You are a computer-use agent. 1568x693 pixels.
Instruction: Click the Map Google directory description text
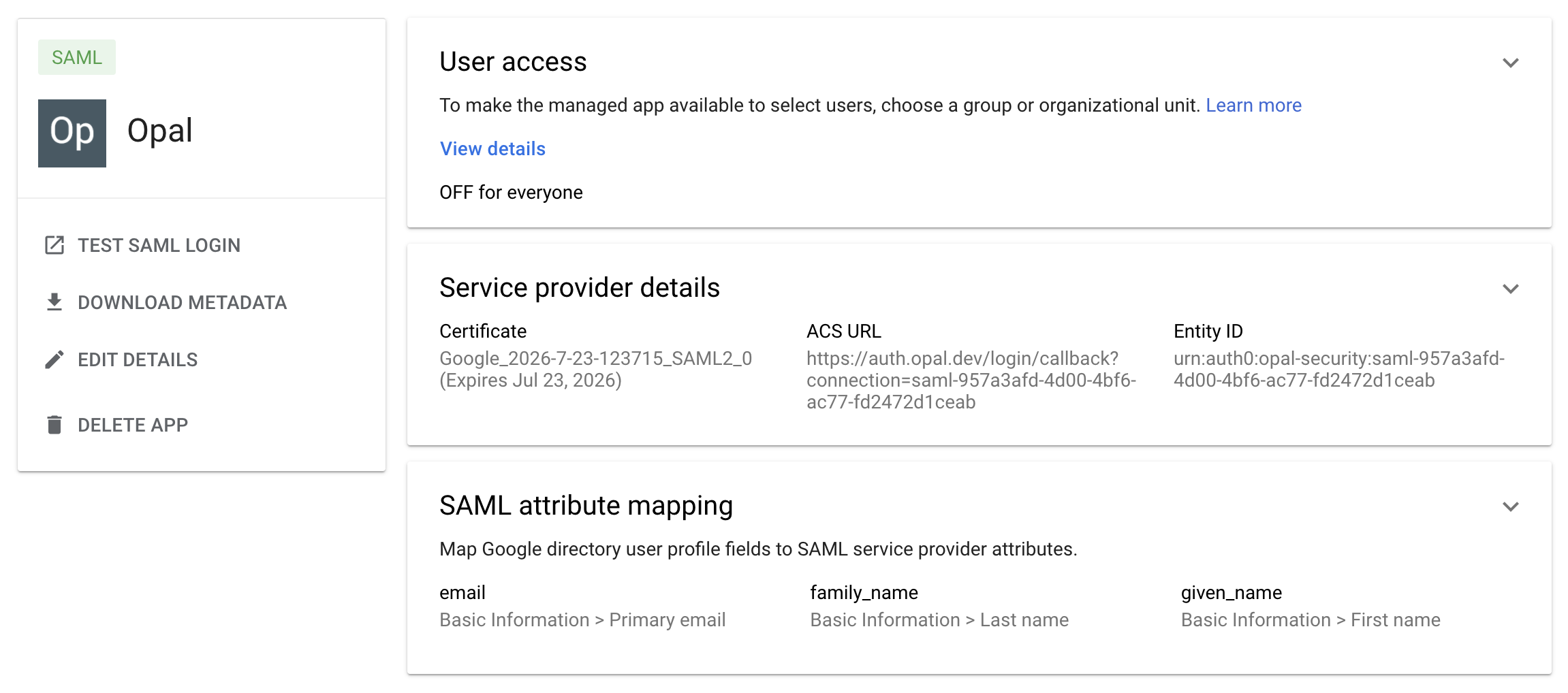click(x=758, y=549)
